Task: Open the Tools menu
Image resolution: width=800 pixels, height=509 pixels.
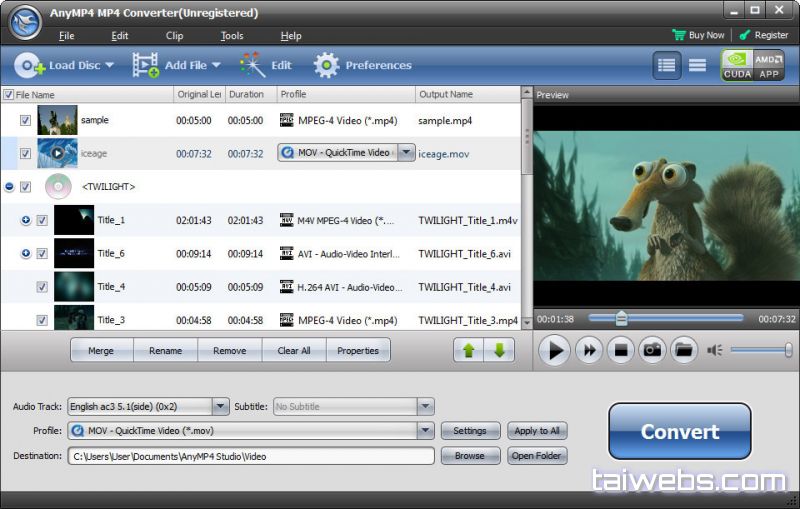Action: pyautogui.click(x=232, y=36)
